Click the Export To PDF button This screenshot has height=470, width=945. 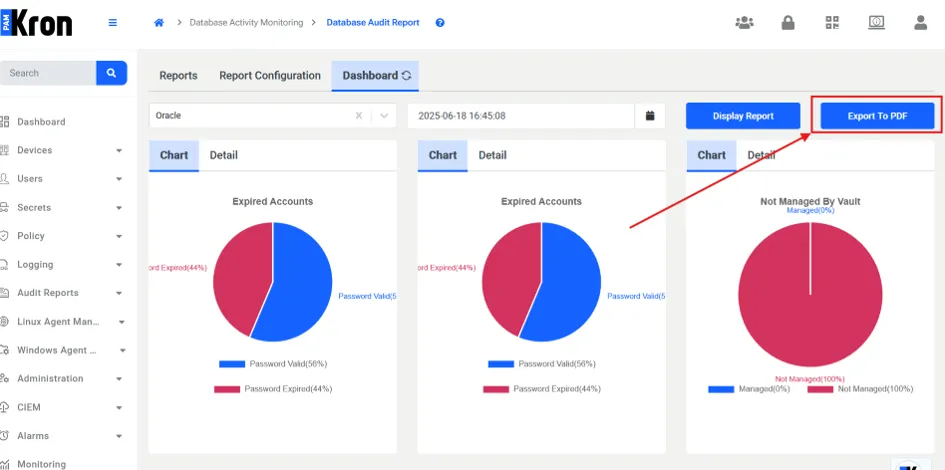click(878, 116)
